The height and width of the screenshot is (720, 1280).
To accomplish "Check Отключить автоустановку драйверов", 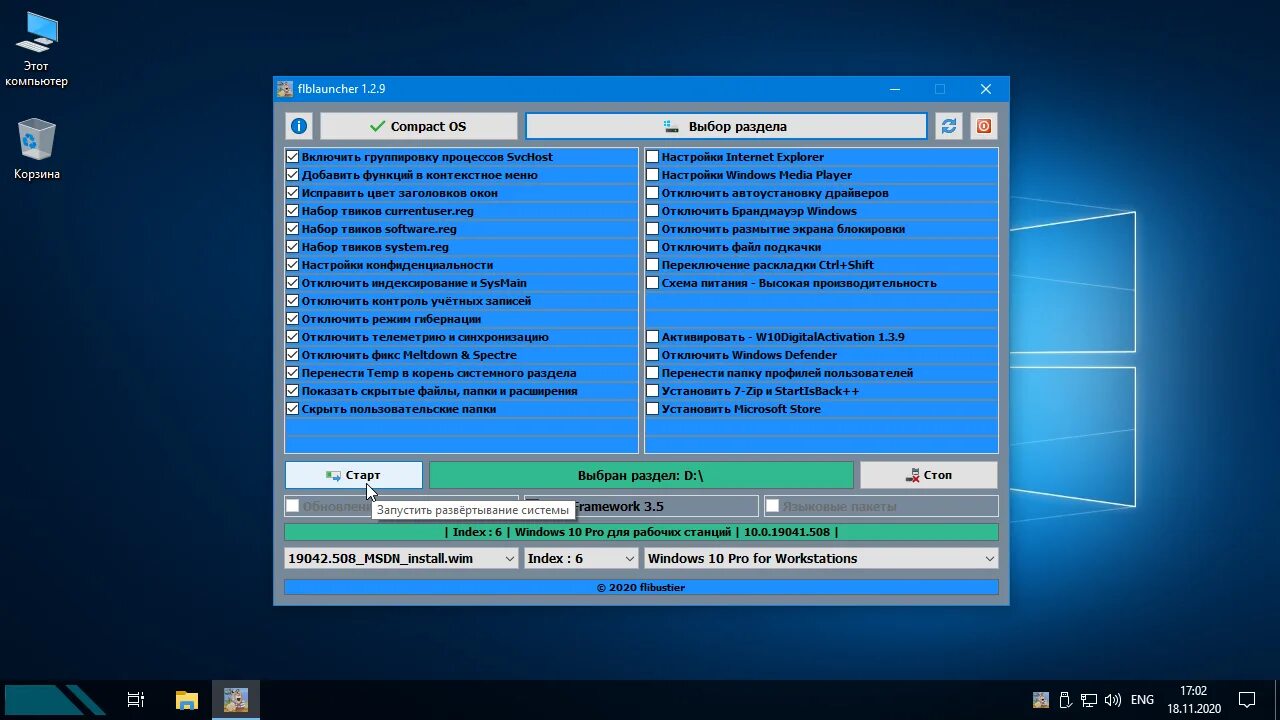I will pyautogui.click(x=653, y=193).
